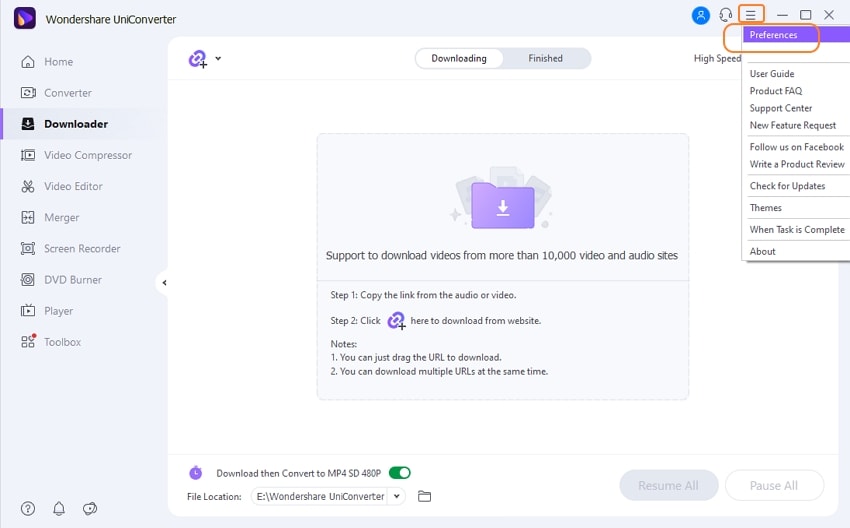Open the notifications bell icon

[59, 508]
